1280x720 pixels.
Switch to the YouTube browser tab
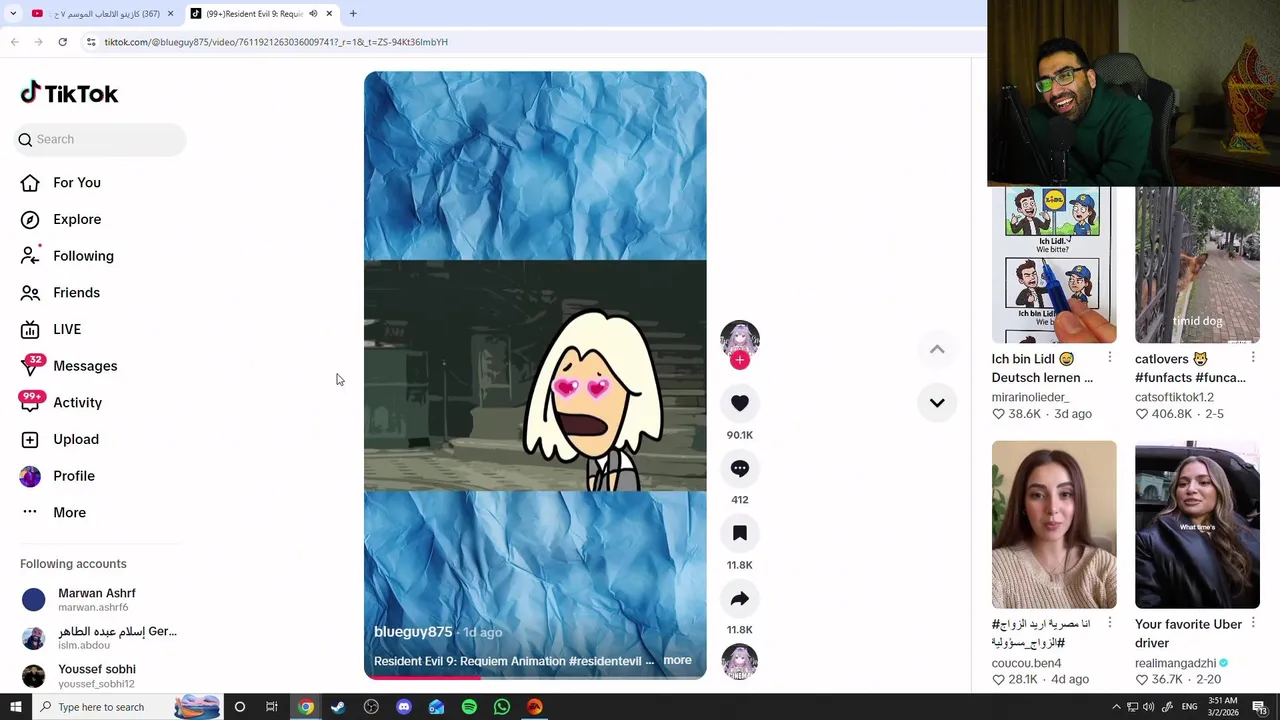click(x=100, y=14)
